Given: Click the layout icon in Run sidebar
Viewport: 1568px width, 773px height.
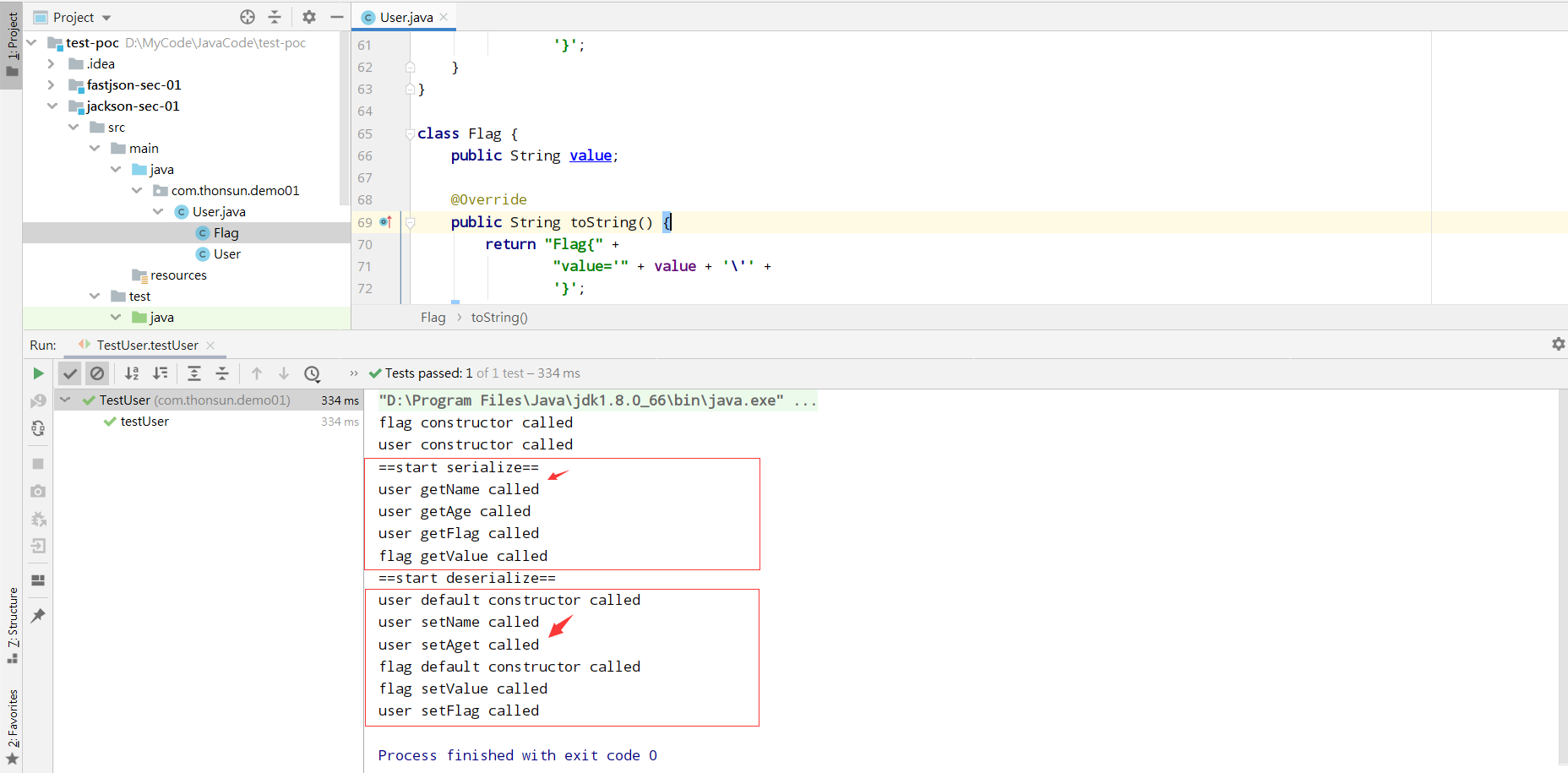Looking at the screenshot, I should [x=38, y=580].
